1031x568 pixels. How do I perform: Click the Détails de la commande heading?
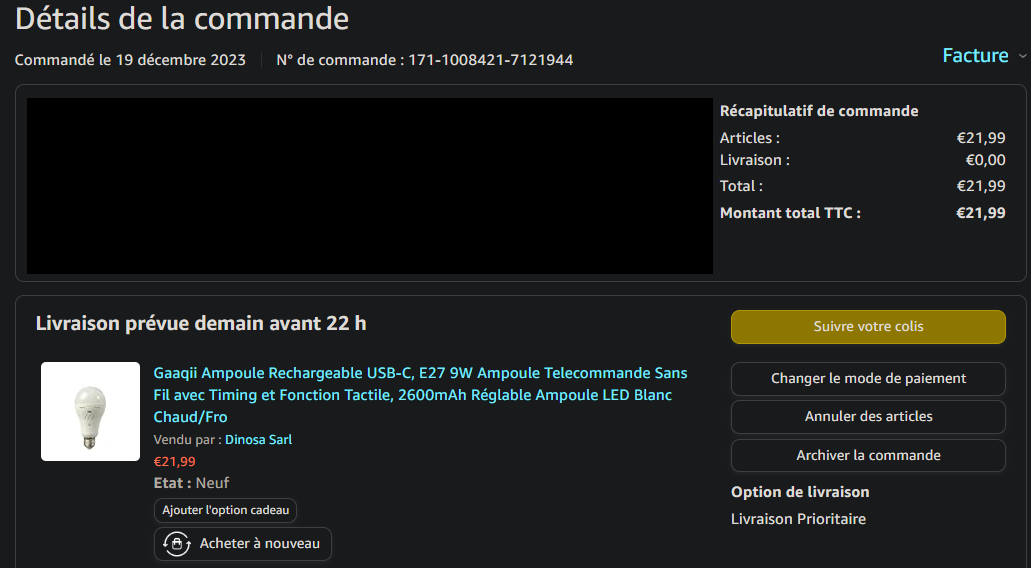click(182, 18)
